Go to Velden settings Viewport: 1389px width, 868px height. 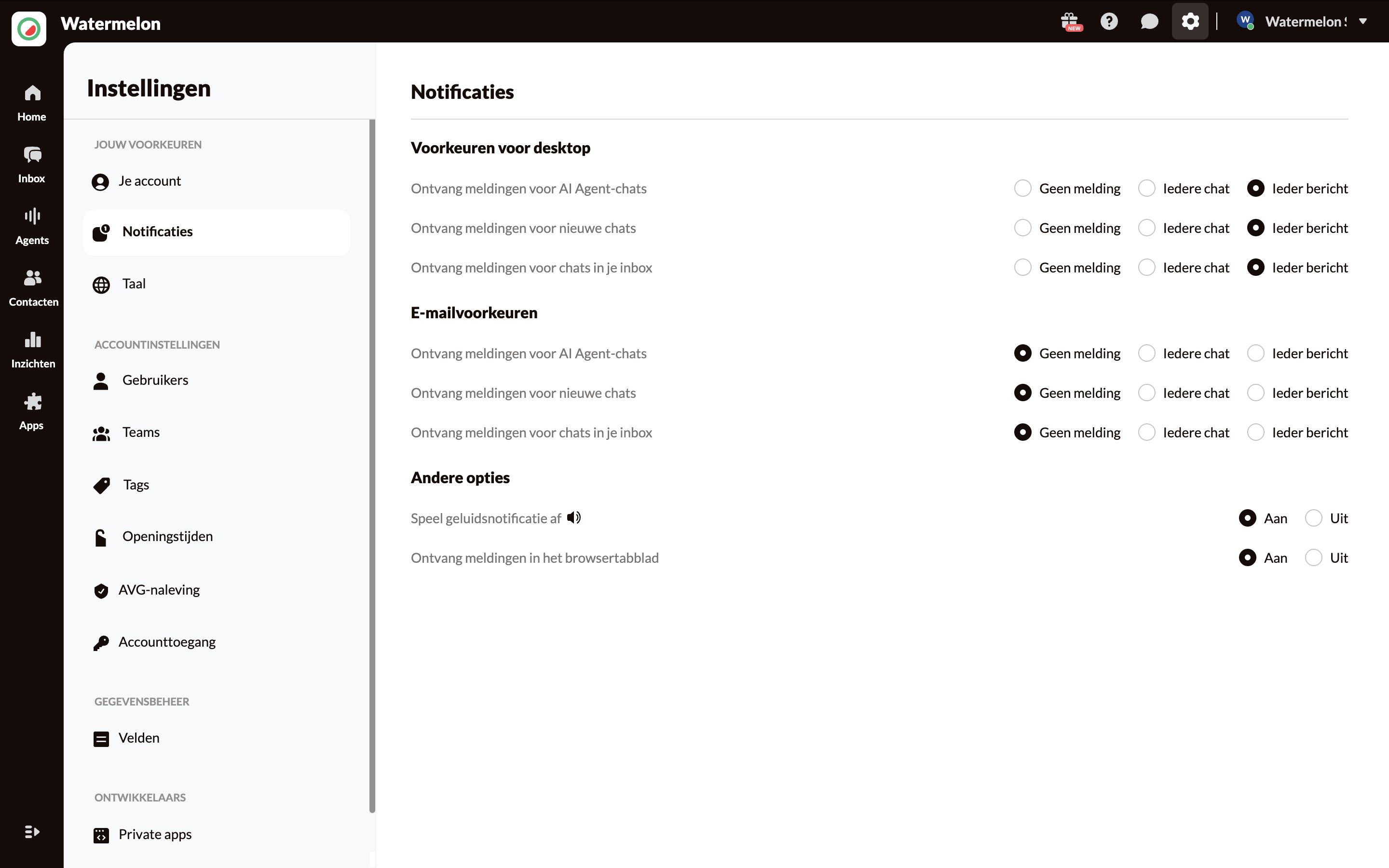pos(217,738)
